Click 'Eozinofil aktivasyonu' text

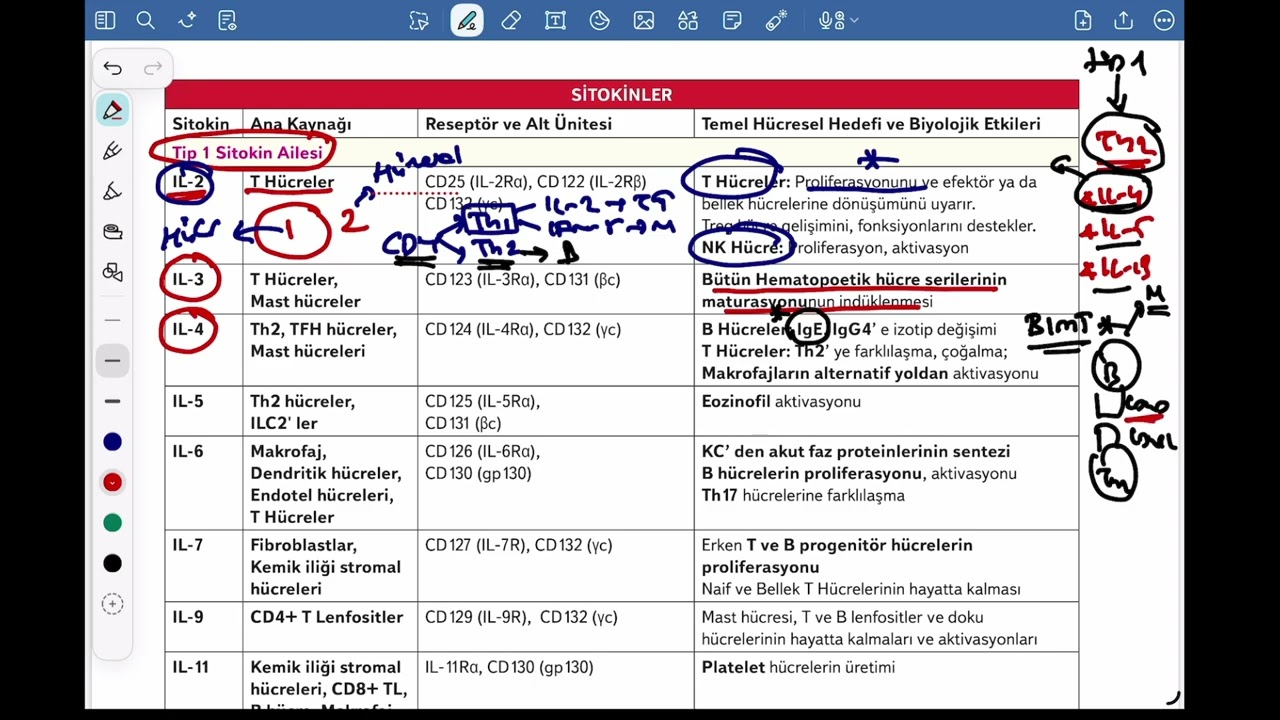(781, 401)
